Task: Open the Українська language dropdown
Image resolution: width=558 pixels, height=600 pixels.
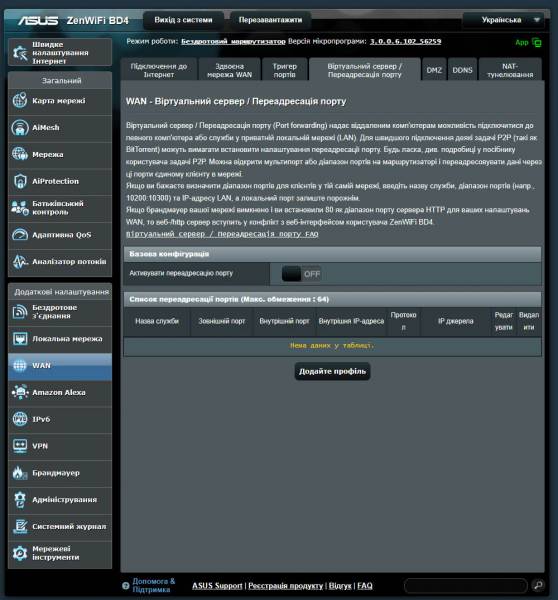Action: pos(503,20)
